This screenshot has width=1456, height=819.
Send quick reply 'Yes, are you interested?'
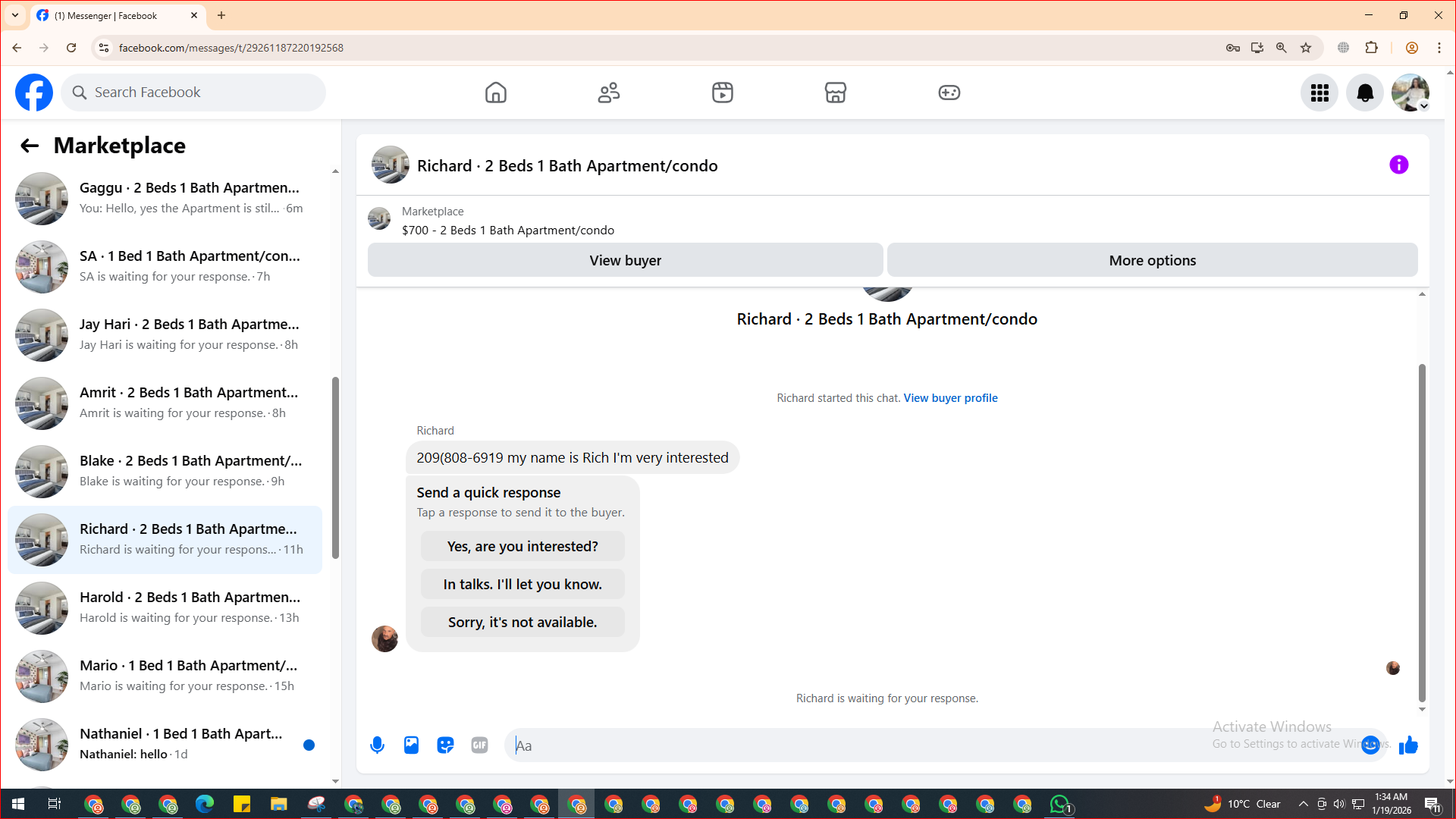pos(522,546)
